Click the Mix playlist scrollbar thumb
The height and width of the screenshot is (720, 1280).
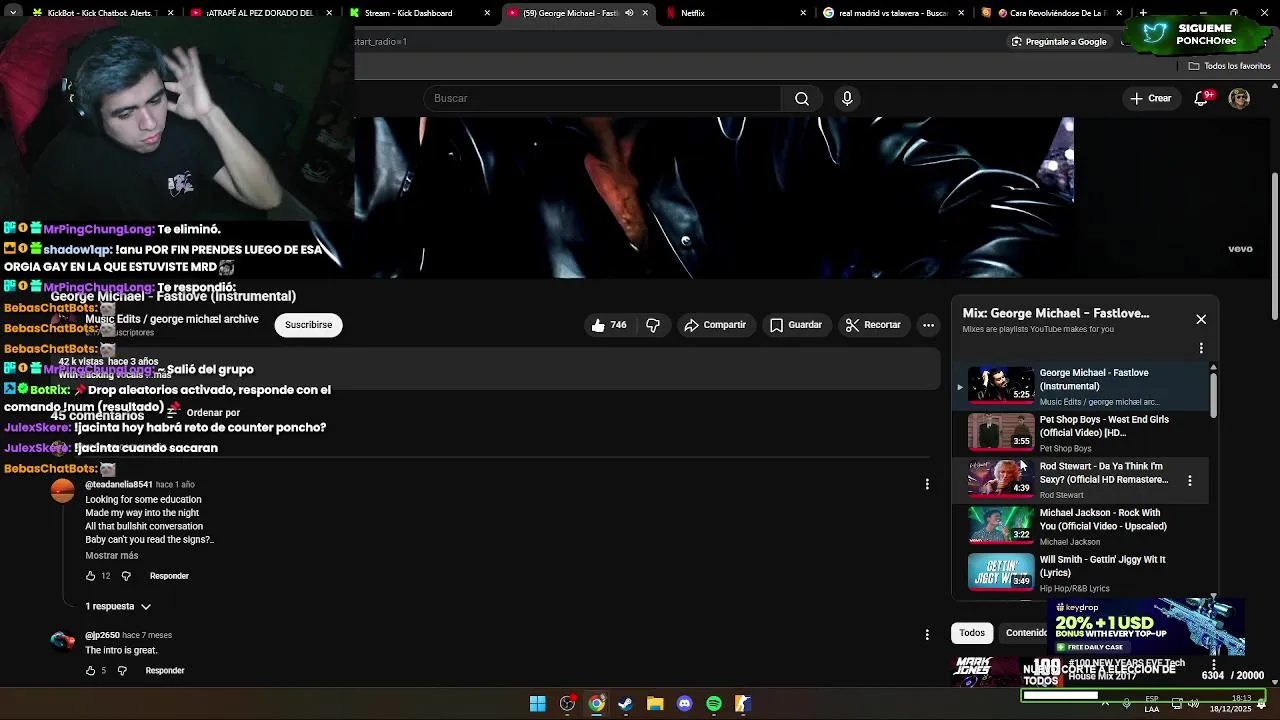tap(1213, 396)
